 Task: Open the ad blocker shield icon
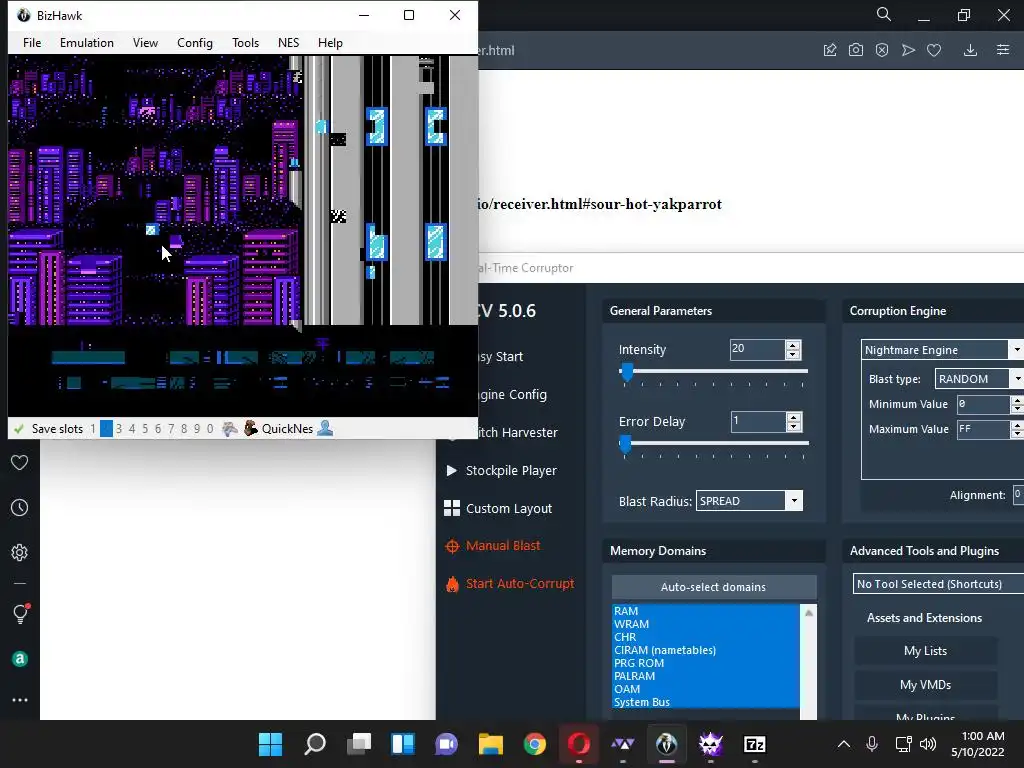click(882, 50)
